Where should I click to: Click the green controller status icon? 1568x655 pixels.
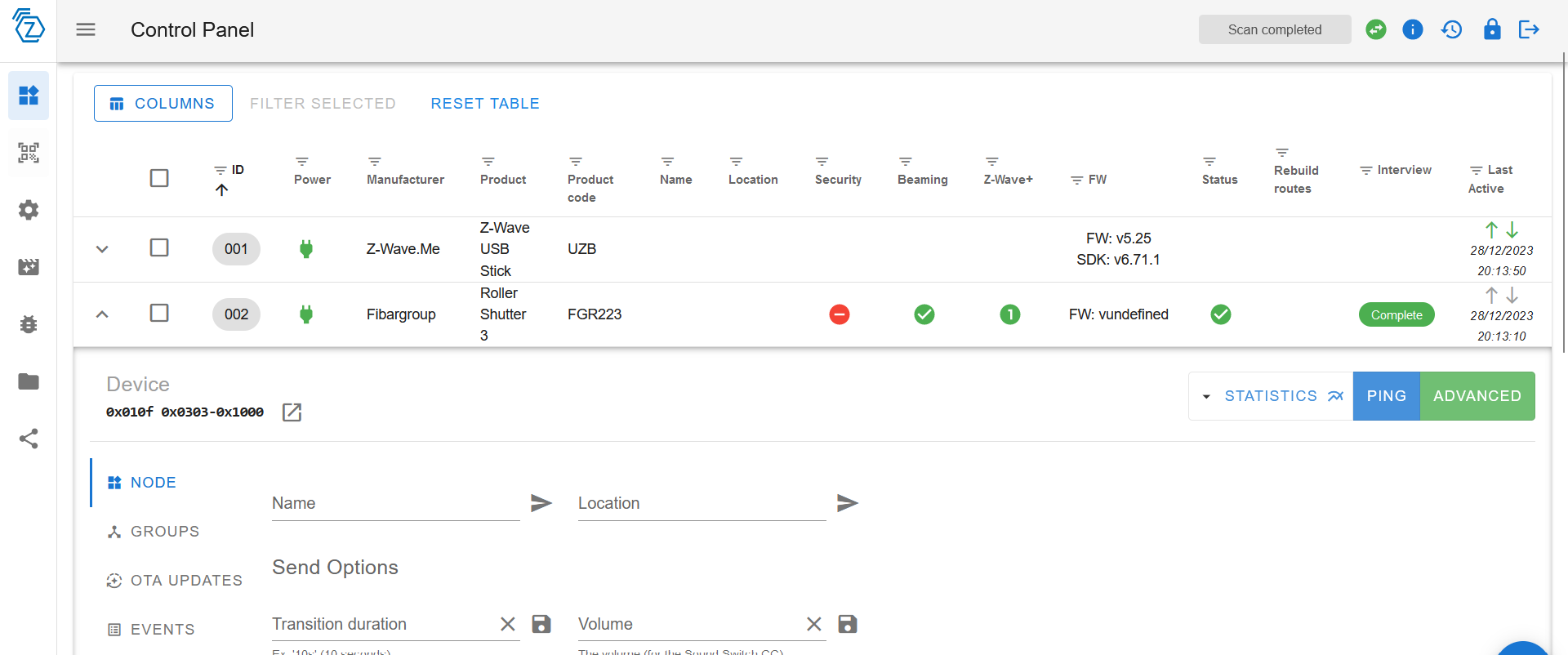(x=1376, y=29)
